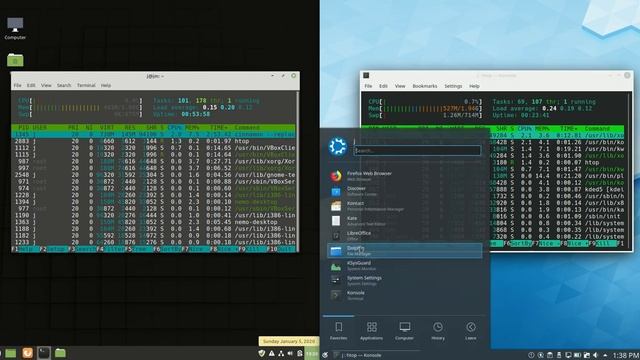Image resolution: width=640 pixels, height=360 pixels.
Task: Open Firefox from Mint panel
Action: 27,353
